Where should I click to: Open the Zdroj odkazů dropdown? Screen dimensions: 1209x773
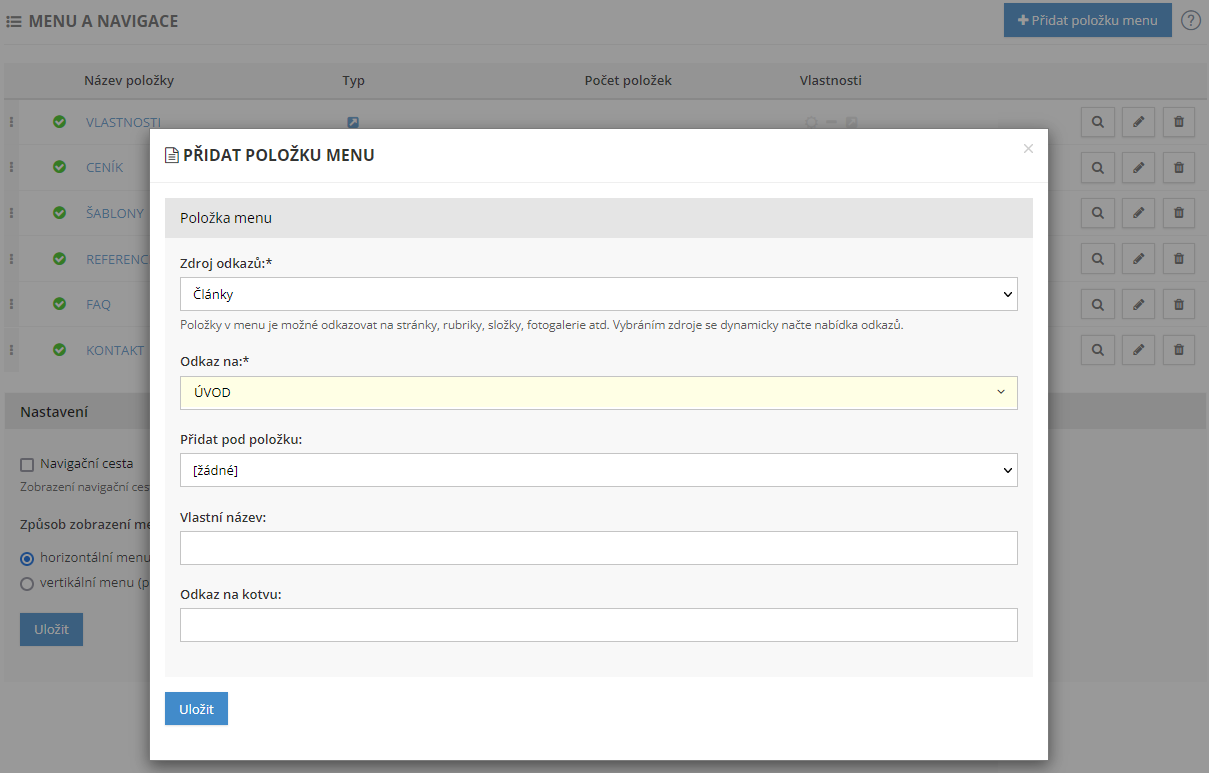coord(598,295)
